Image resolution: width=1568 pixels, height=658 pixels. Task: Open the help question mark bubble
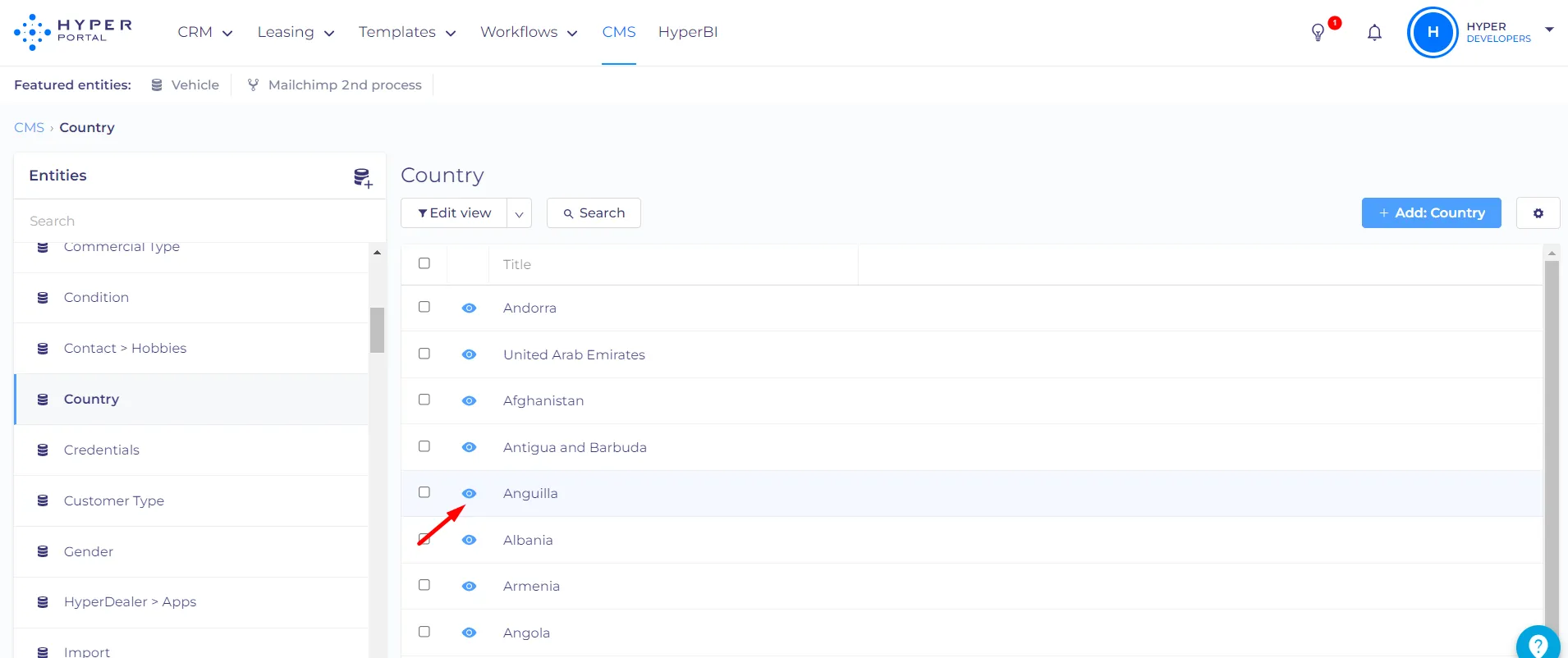click(1538, 645)
